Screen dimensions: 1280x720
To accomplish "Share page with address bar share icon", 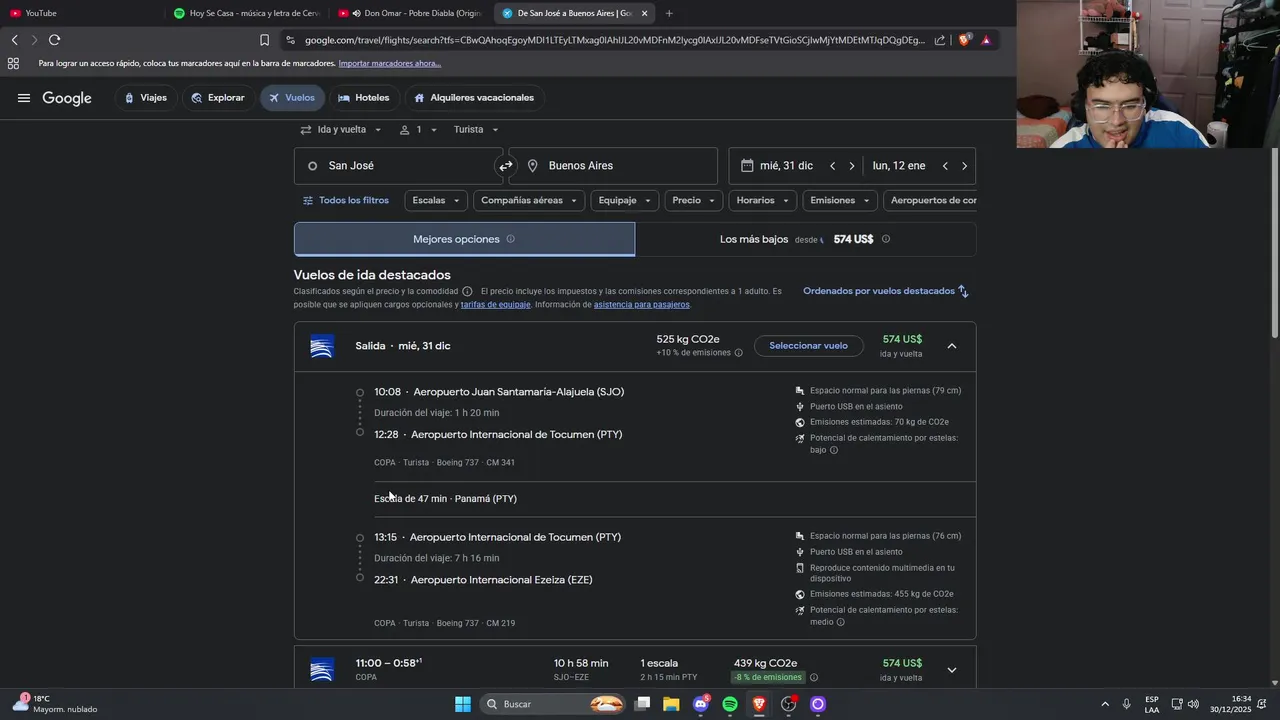I will [x=940, y=40].
